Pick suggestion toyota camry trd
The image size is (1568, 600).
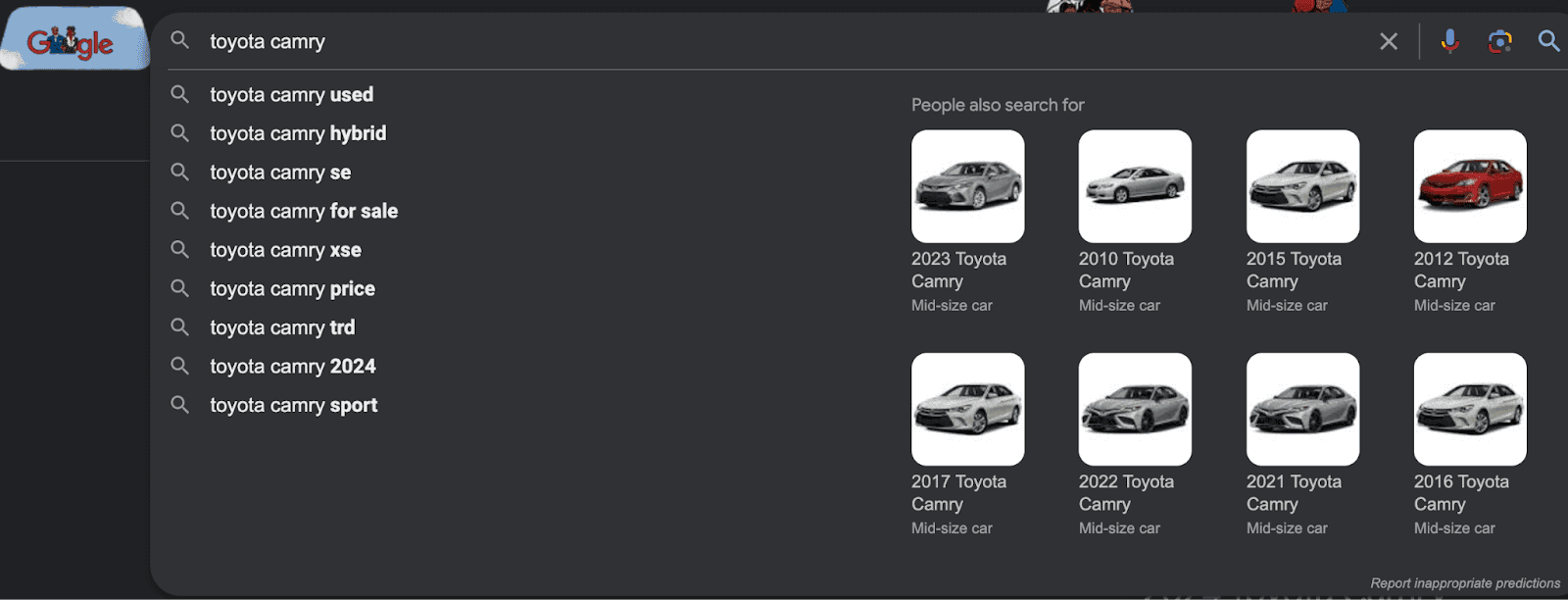[x=282, y=327]
